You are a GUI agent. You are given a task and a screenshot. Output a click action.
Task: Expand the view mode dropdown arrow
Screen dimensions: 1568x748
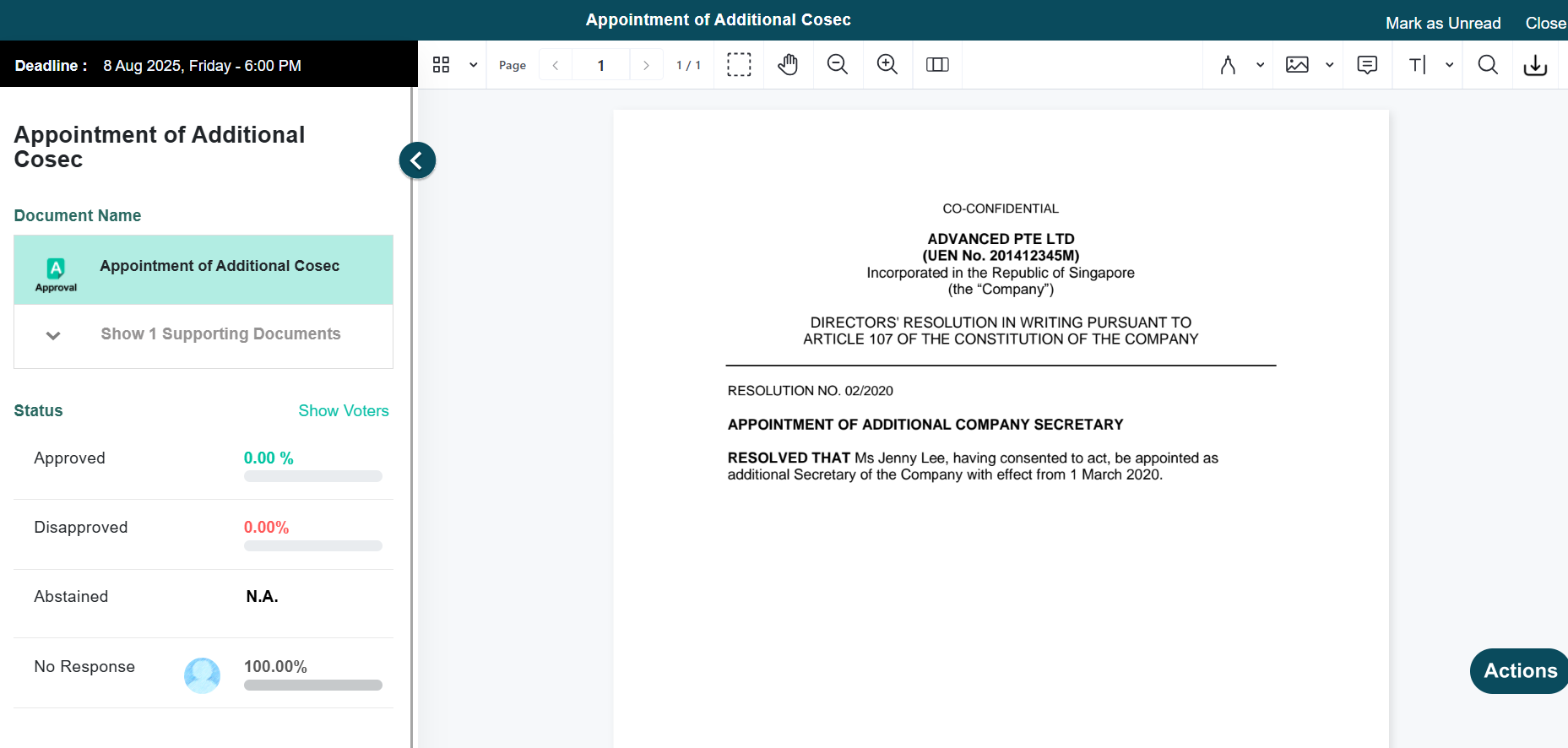point(474,65)
